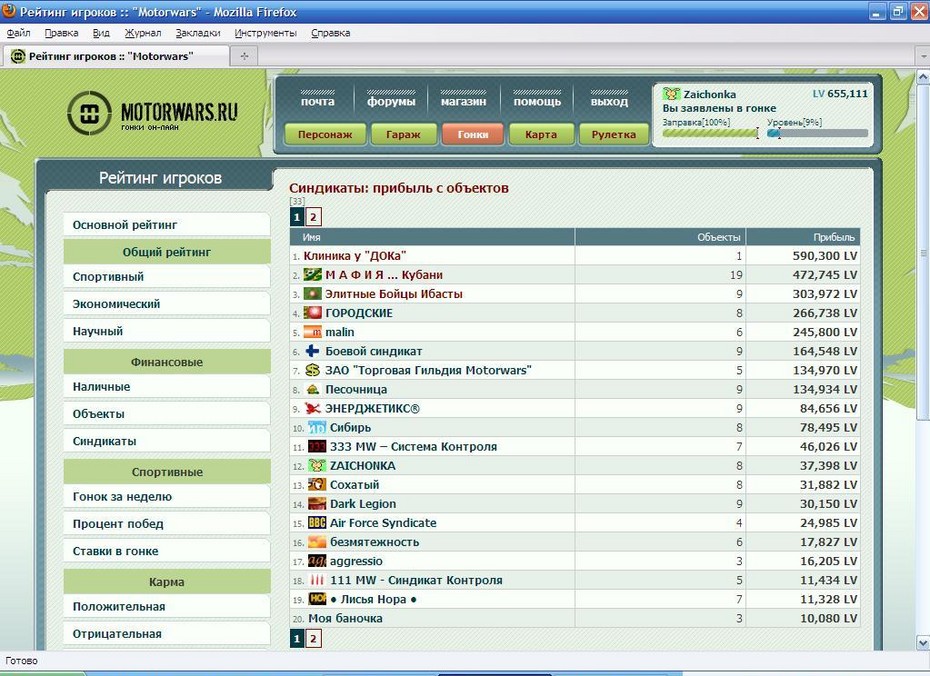The height and width of the screenshot is (676, 930).
Task: Open Моя баночка syndicate link
Action: click(345, 618)
